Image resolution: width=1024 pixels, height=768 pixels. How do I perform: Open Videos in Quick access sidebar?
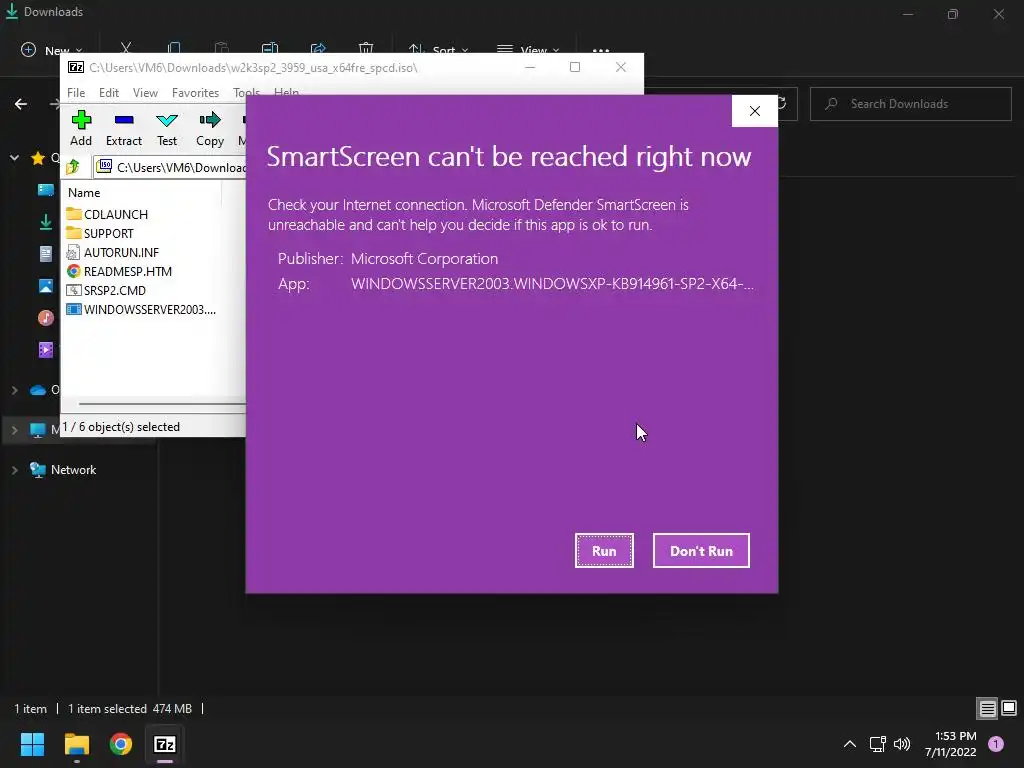pyautogui.click(x=46, y=350)
